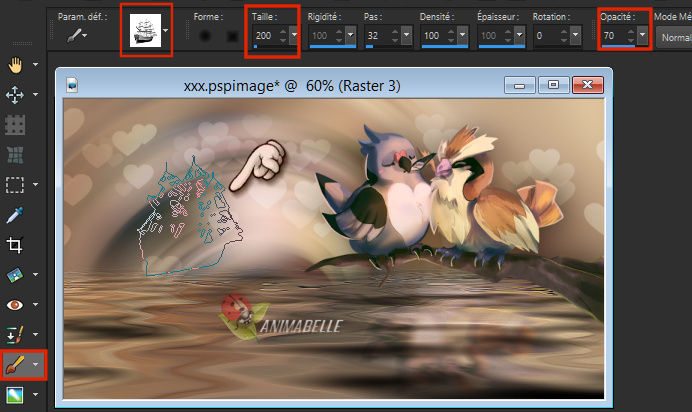Screen dimensions: 692x412
Task: Open the Densité slider dropdown
Action: click(463, 34)
